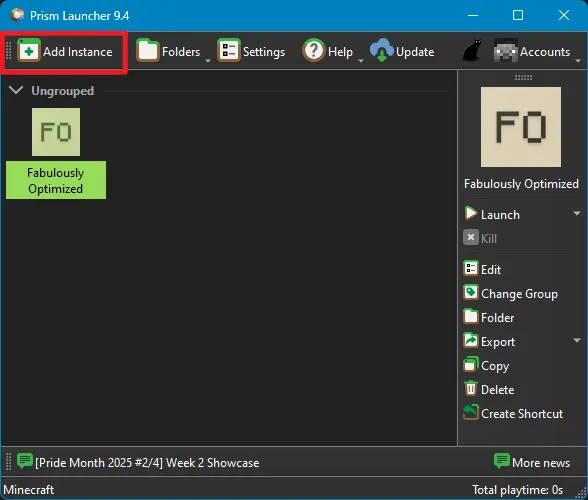The image size is (588, 500).
Task: Click the Prism Launcher title bar logo
Action: point(17,15)
